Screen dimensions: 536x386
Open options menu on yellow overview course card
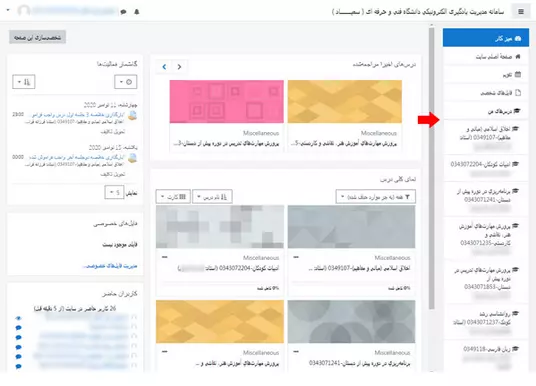pos(165,351)
